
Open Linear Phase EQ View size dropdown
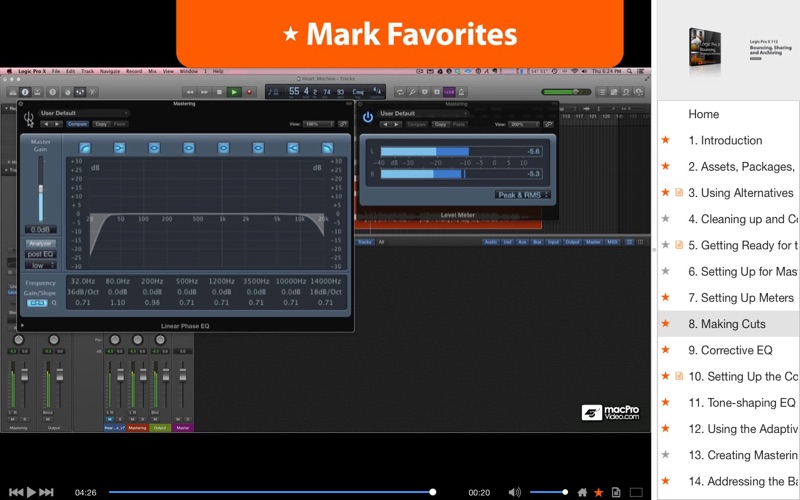click(x=318, y=124)
